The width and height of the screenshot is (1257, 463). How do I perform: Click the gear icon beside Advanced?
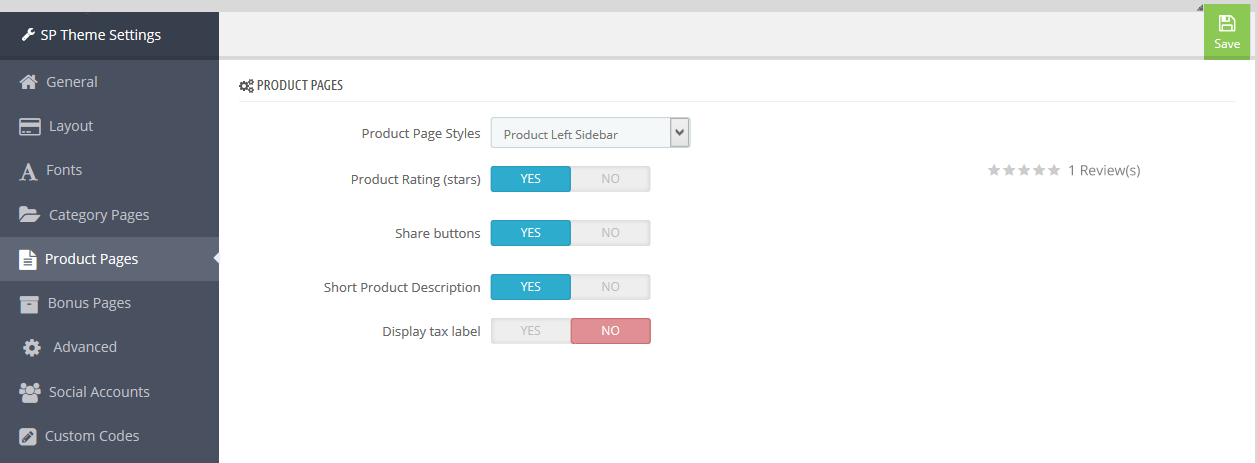(x=32, y=347)
